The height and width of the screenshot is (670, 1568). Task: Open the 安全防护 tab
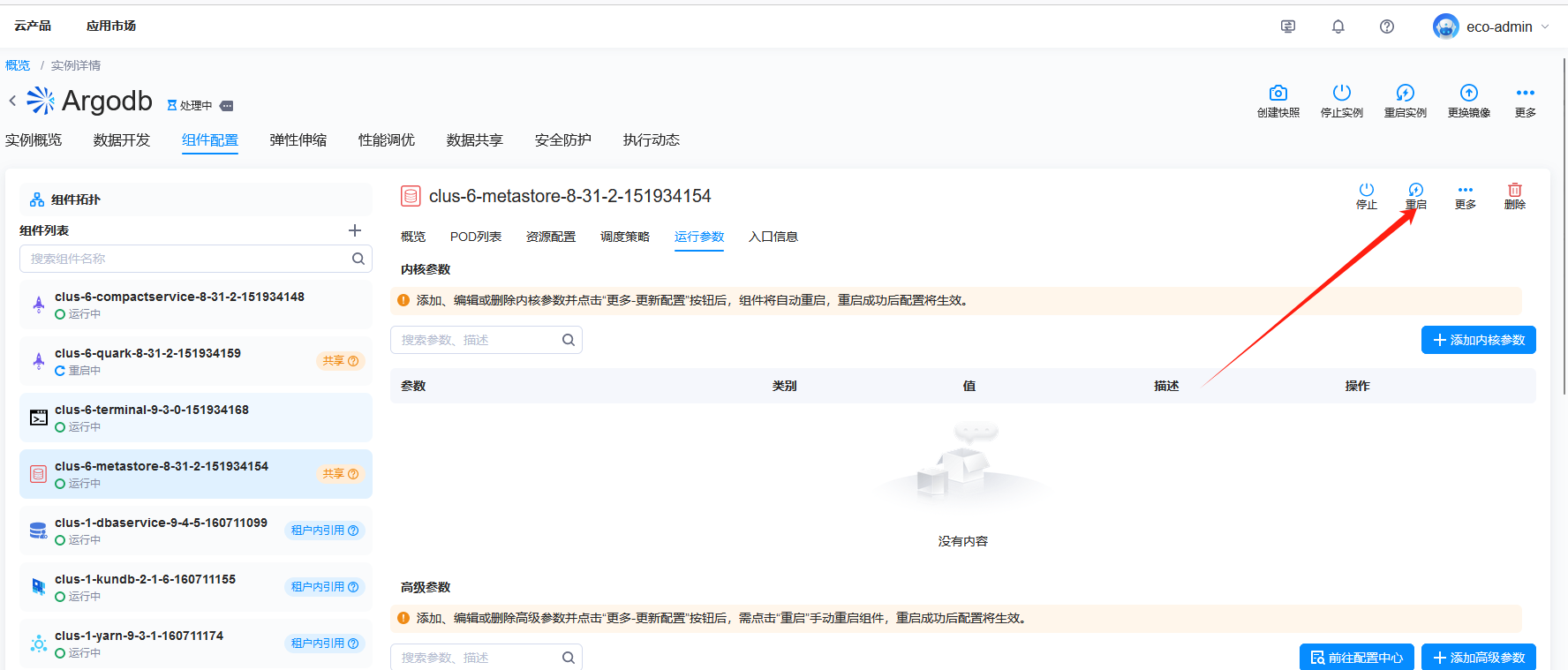[x=563, y=140]
